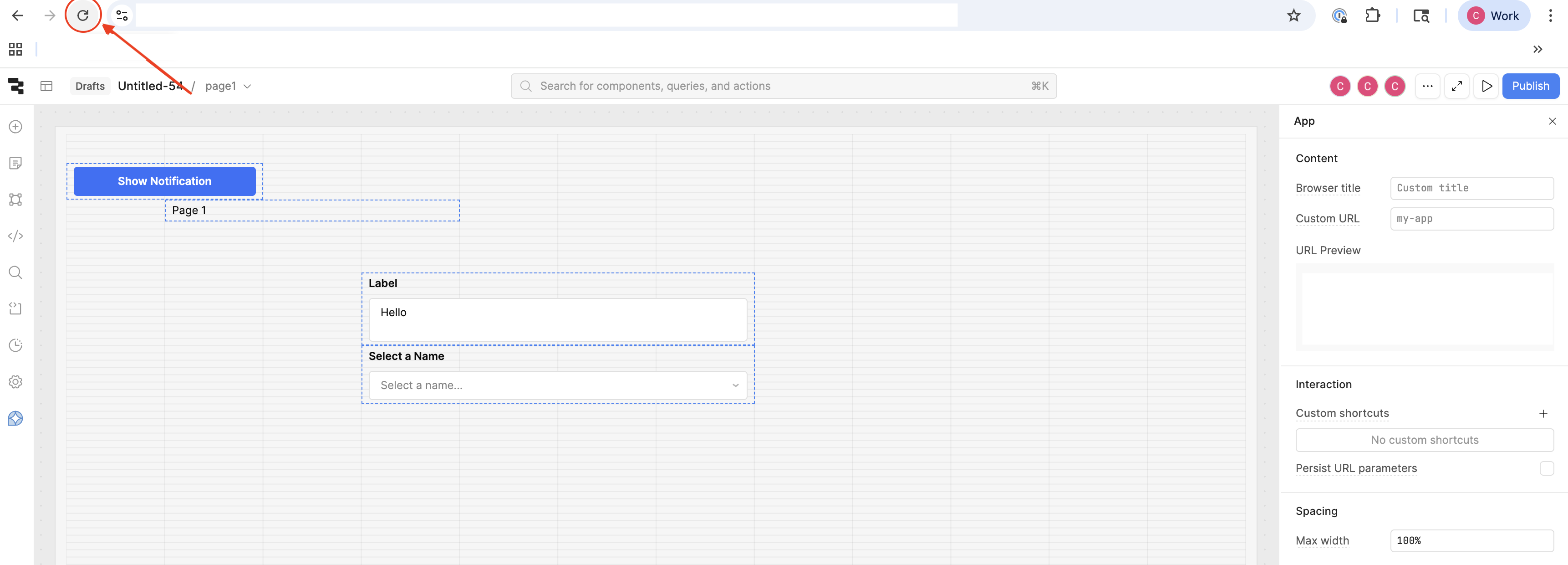Click the browser reload page icon
This screenshot has width=1568, height=565.
coord(83,16)
